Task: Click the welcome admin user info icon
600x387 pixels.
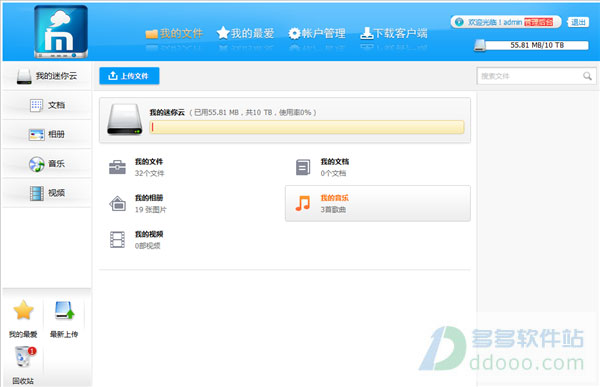Action: click(459, 22)
